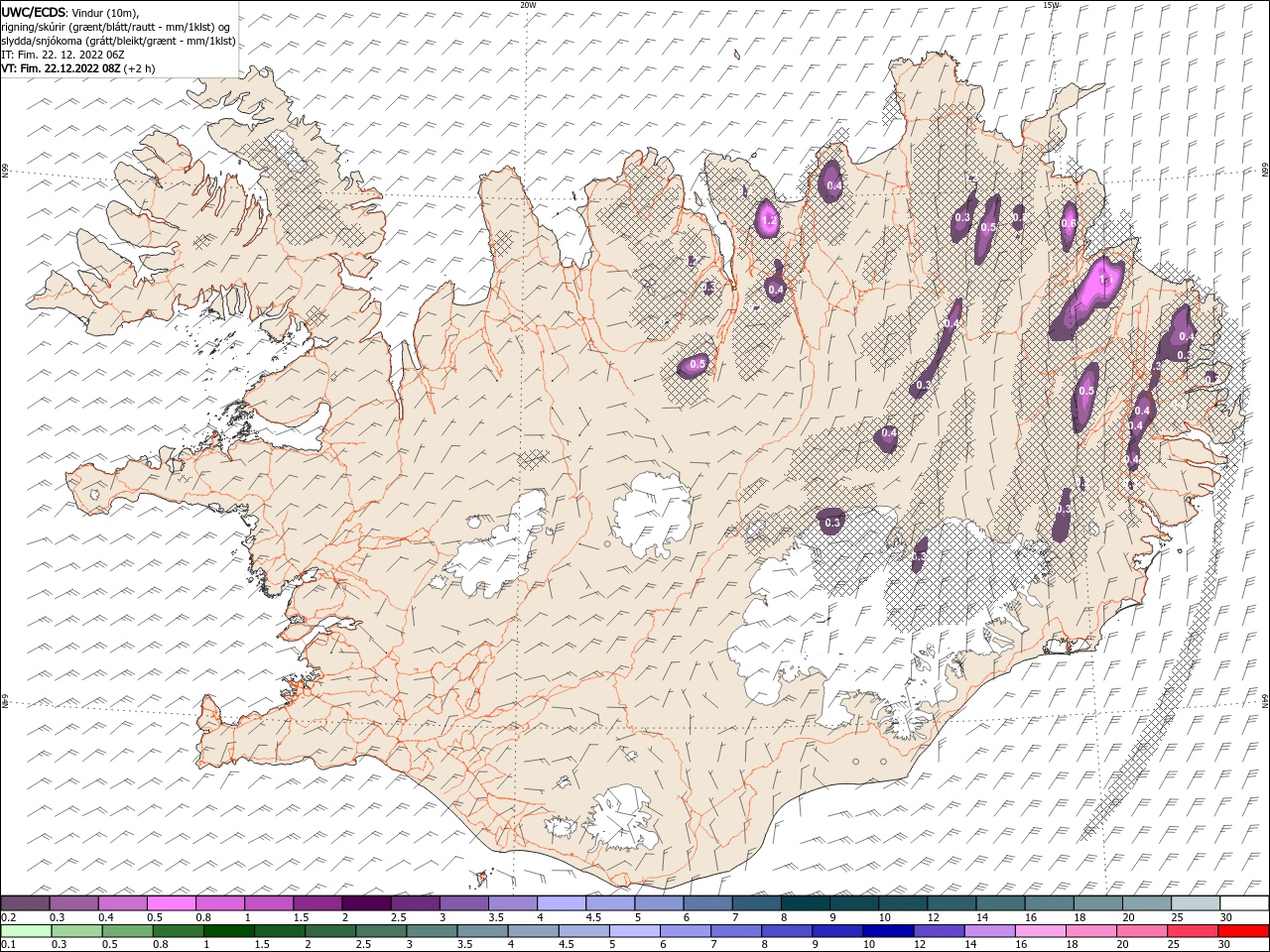
Task: Click the rain scale swatch between 0.5 and 0.8
Action: click(x=127, y=931)
